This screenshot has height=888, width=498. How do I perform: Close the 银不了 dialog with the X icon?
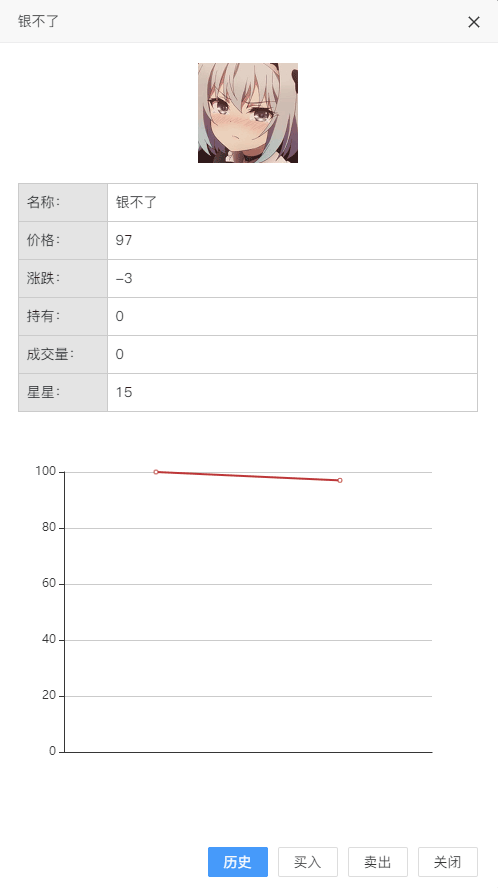474,22
